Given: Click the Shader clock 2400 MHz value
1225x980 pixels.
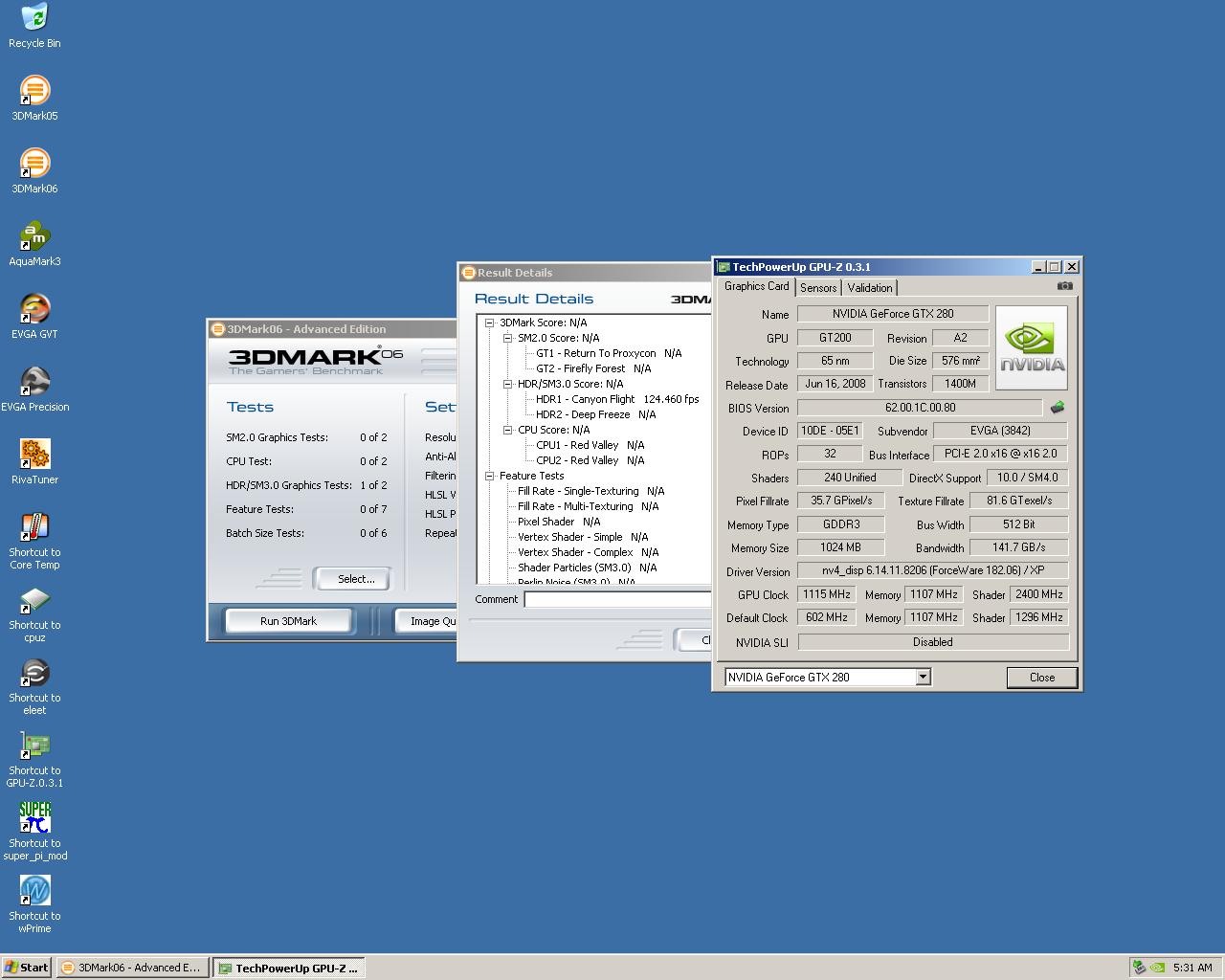Looking at the screenshot, I should pyautogui.click(x=1039, y=594).
